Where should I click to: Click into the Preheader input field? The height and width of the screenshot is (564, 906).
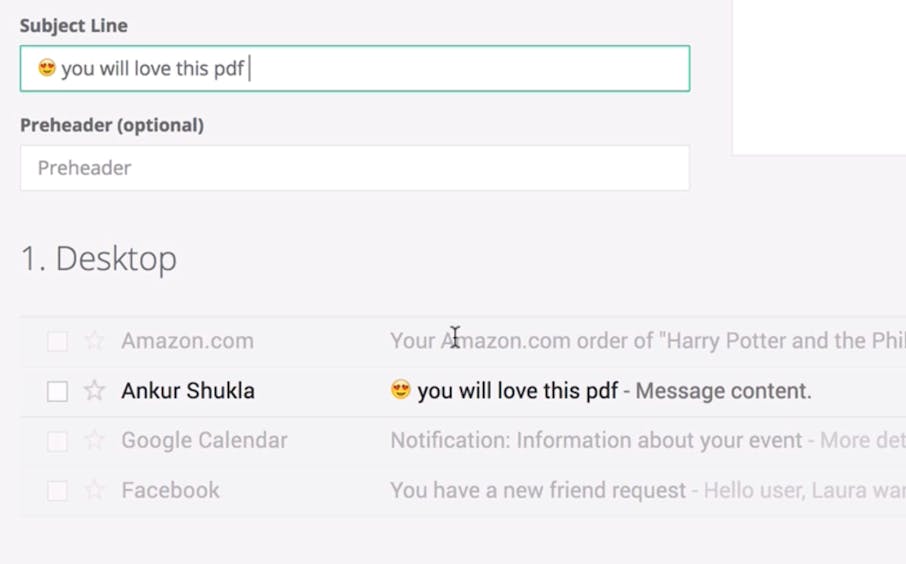[x=354, y=168]
